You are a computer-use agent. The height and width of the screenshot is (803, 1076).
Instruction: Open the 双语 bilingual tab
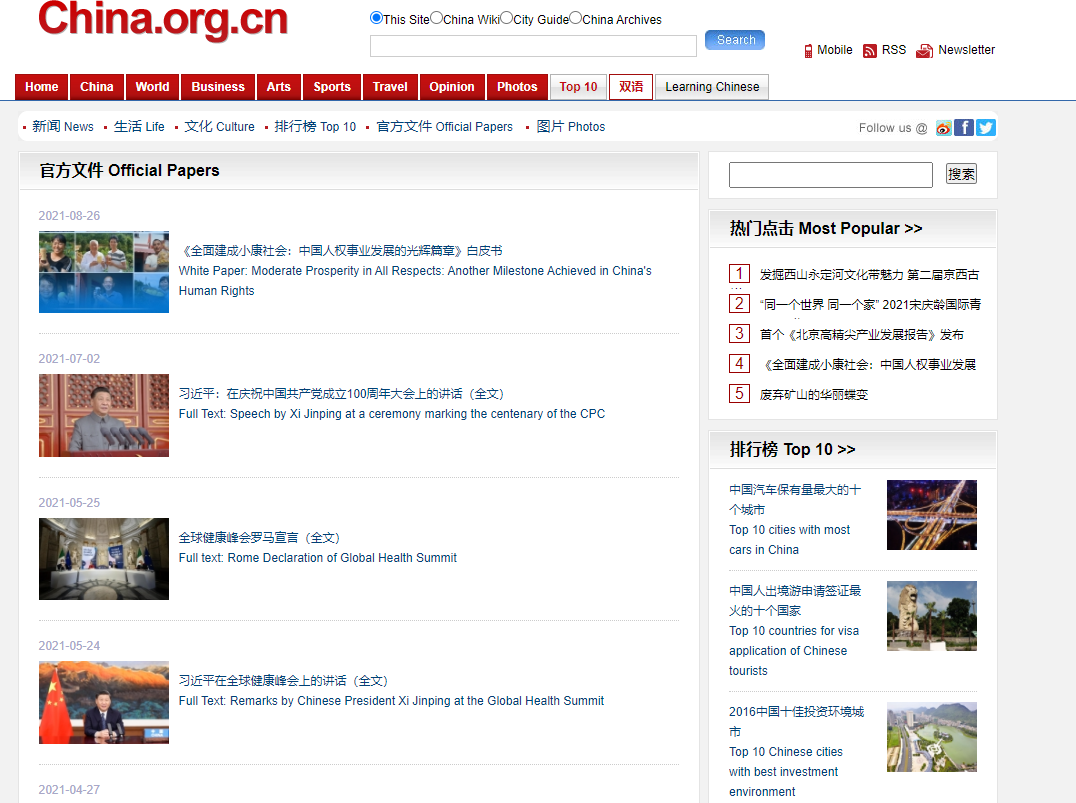click(631, 87)
